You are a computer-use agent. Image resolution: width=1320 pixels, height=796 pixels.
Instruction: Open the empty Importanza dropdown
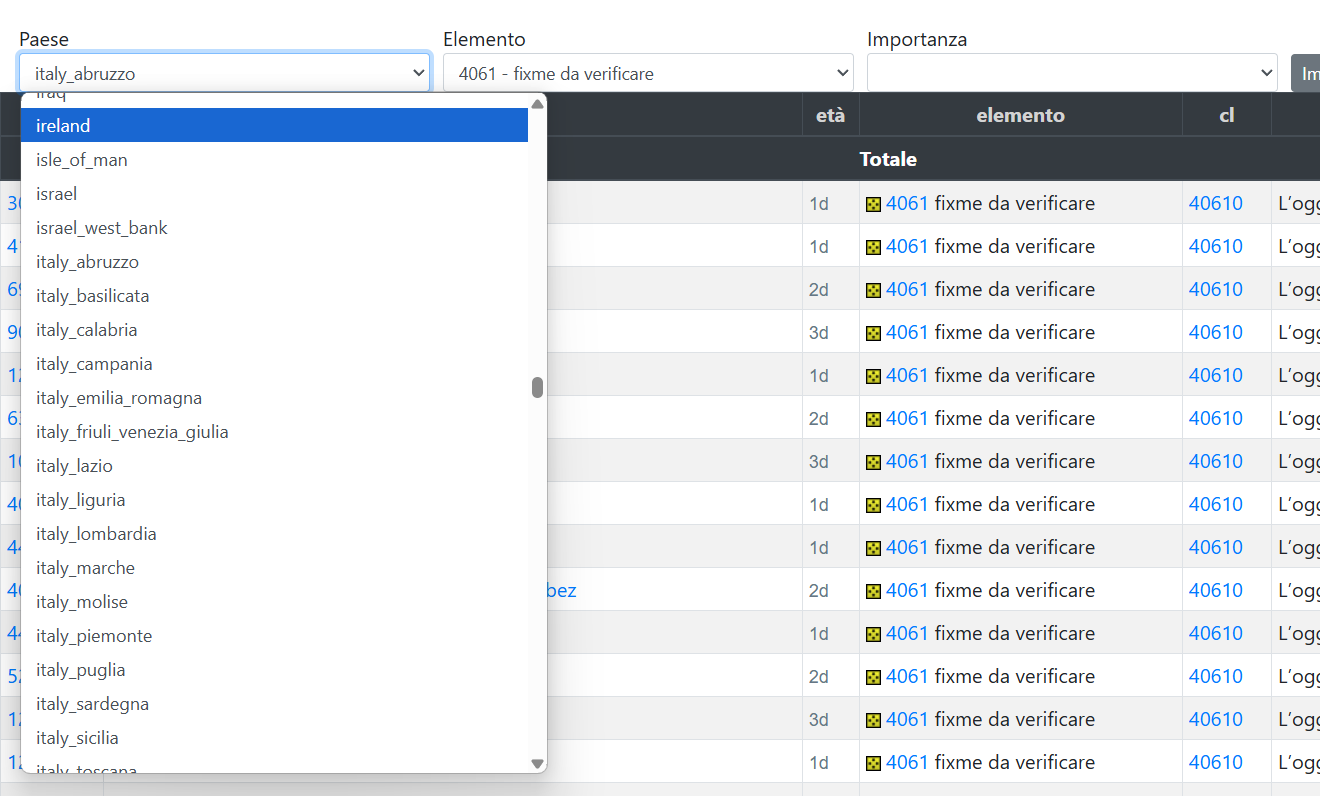(x=1072, y=73)
